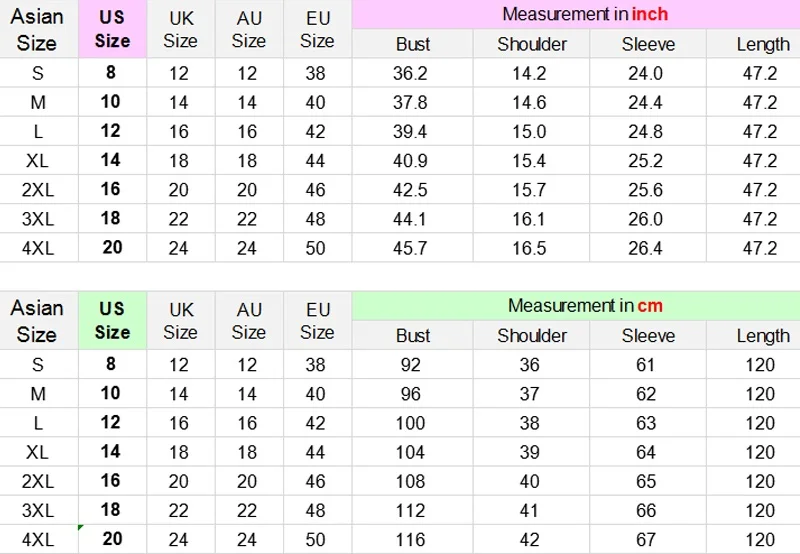
Task: Select the Measurement in cm header
Action: (x=585, y=306)
